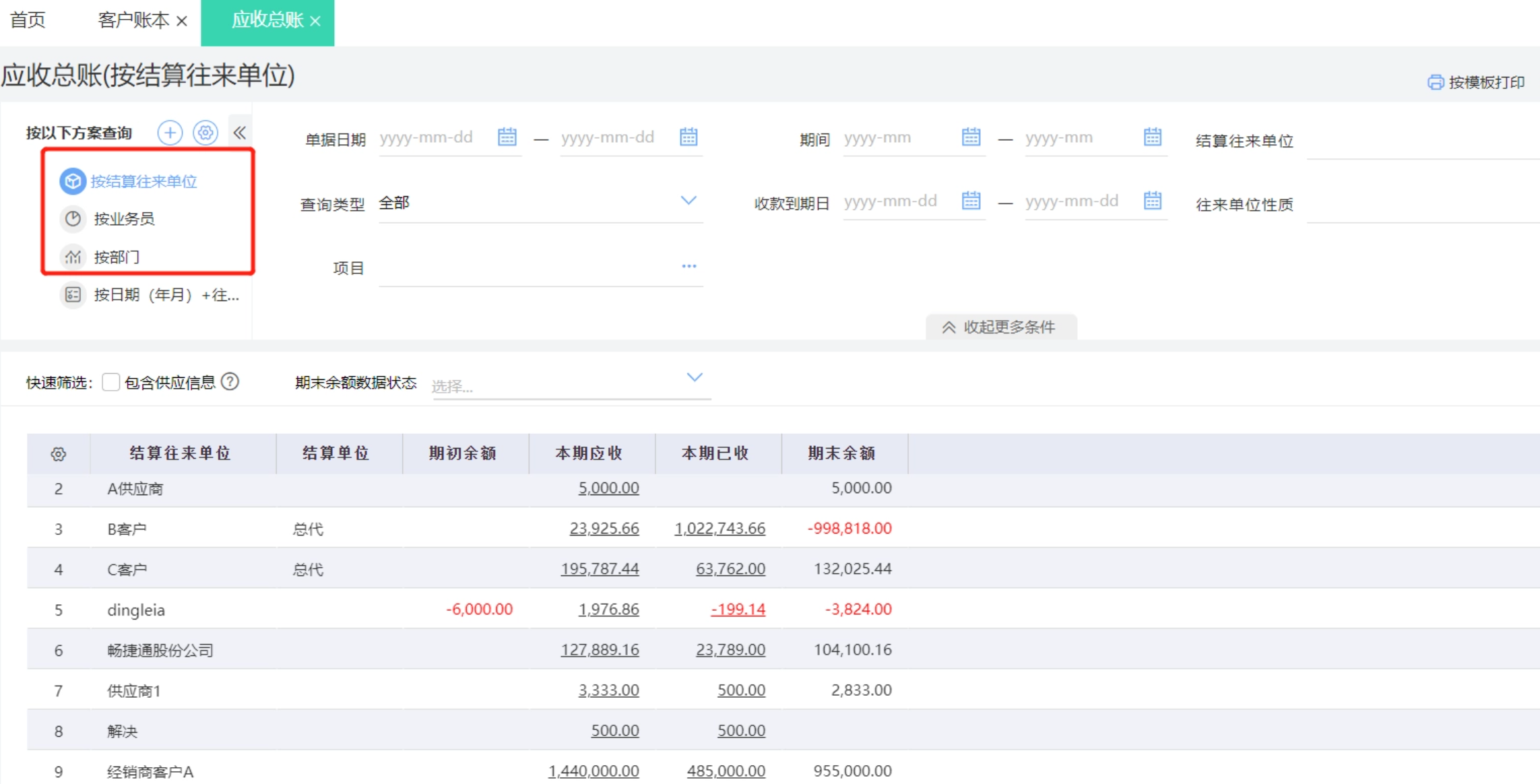This screenshot has height=784, width=1540.
Task: Click the project ellipsis lookup button
Action: [688, 267]
